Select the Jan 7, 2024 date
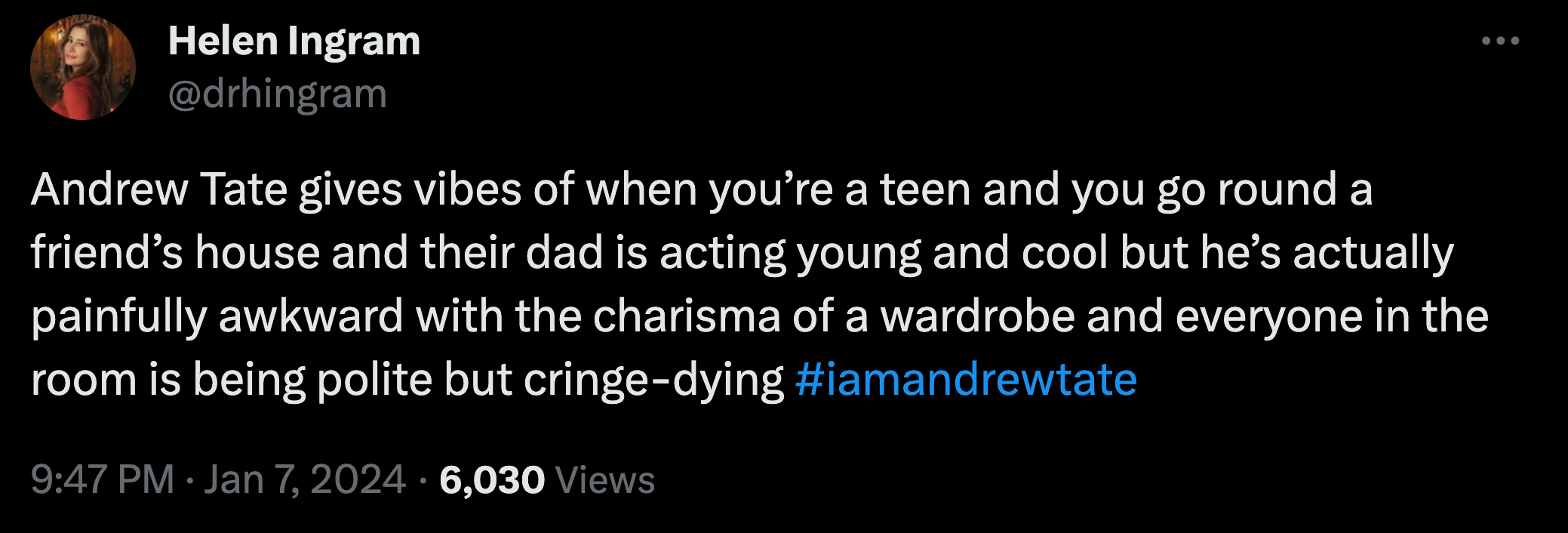Viewport: 1568px width, 533px height. coord(305,480)
